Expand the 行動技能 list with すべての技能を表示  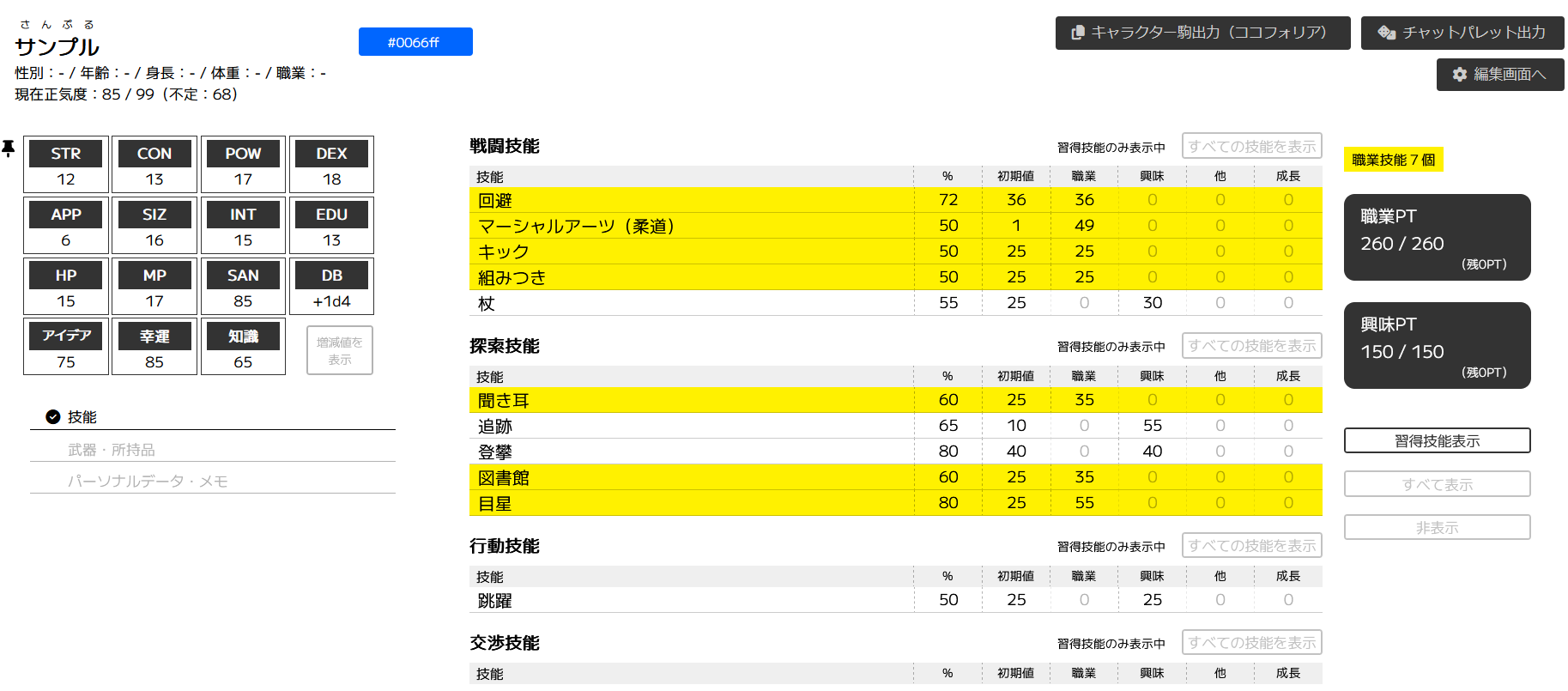(x=1251, y=546)
